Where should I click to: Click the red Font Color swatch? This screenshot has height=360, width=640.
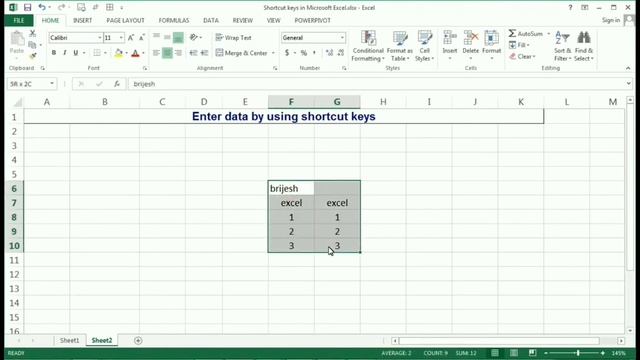[x=135, y=53]
